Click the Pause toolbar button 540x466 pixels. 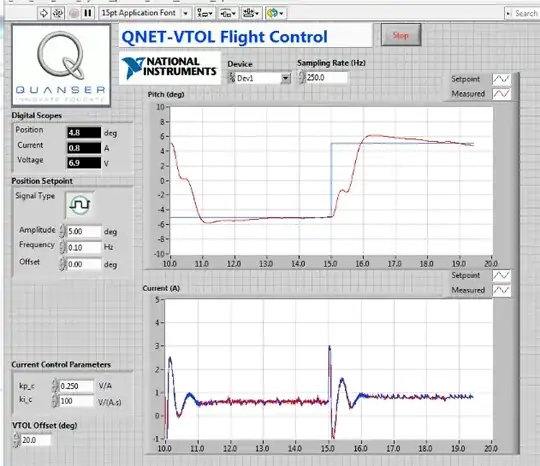(x=88, y=13)
